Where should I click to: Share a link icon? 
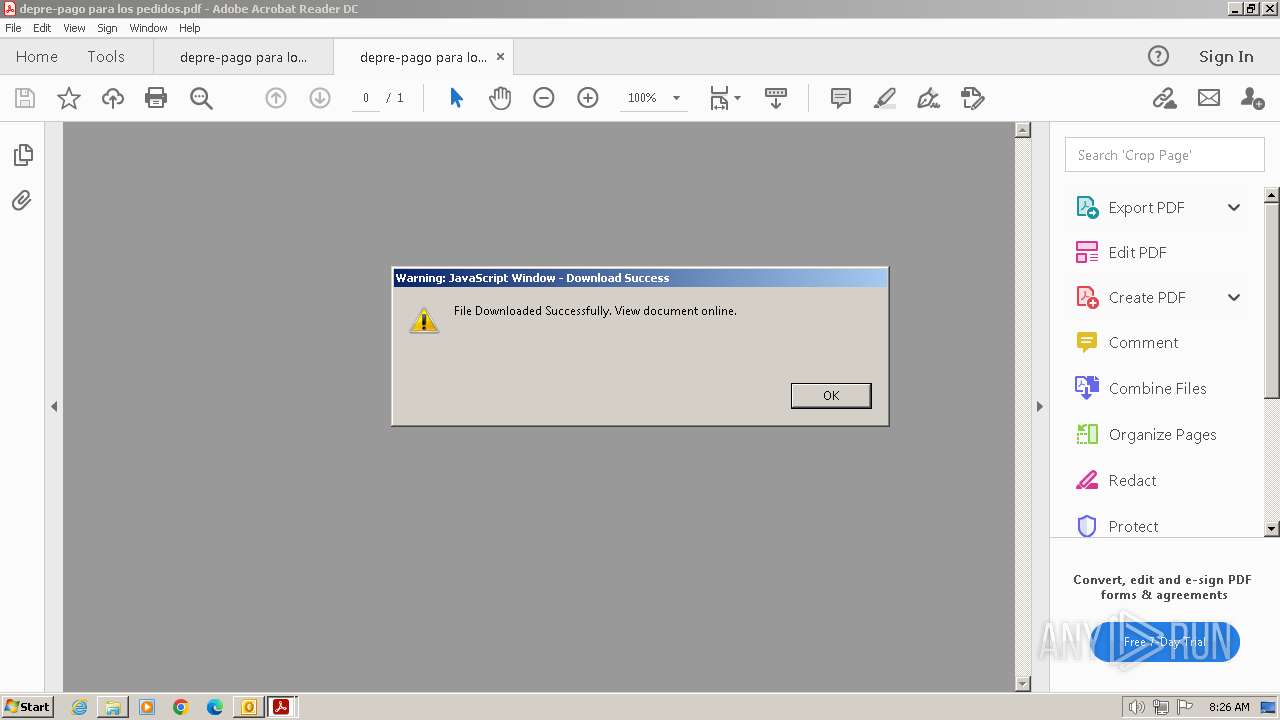[x=1164, y=98]
